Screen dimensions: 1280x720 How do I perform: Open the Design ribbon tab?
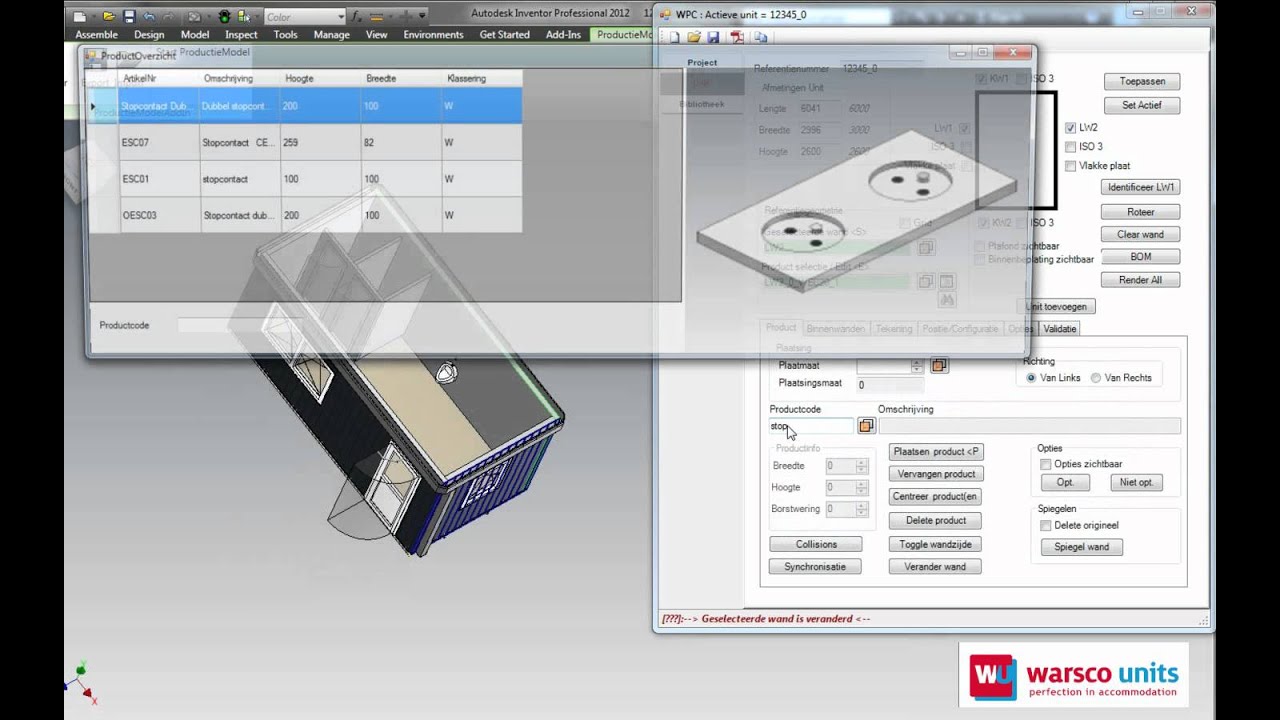click(149, 34)
